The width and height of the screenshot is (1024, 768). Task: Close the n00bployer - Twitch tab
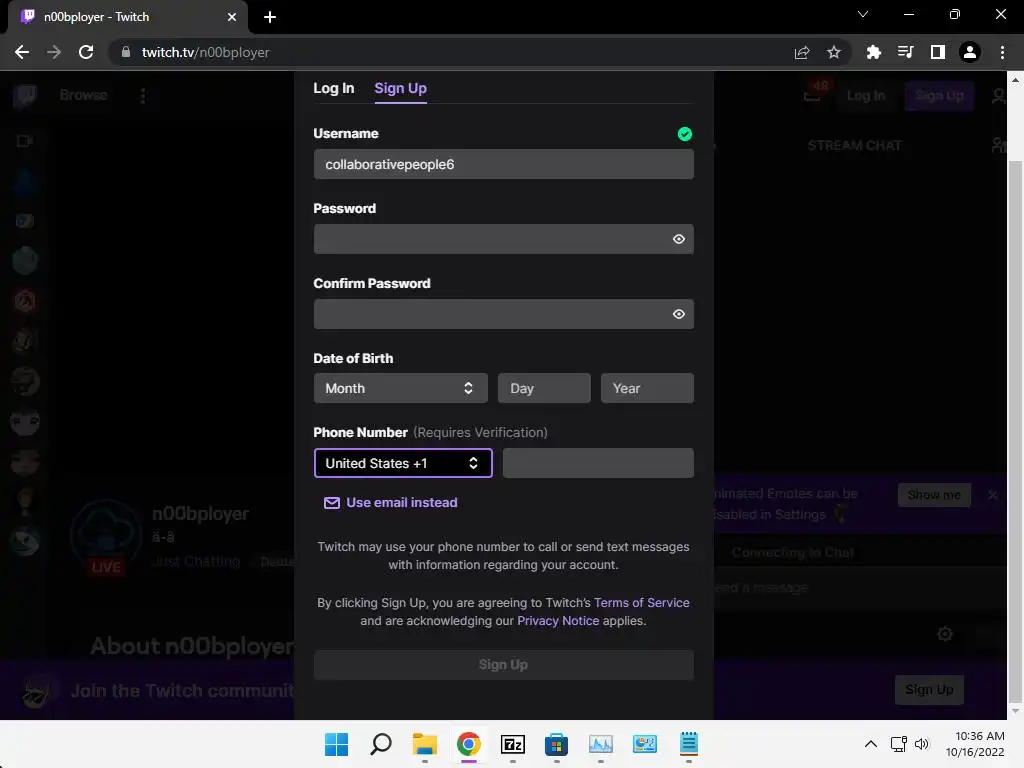coord(232,17)
